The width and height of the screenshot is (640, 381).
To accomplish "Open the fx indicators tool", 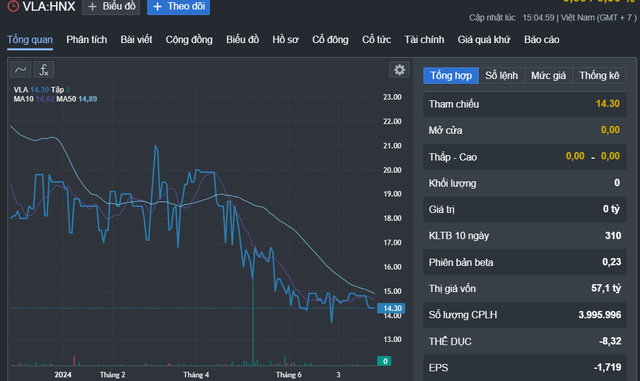I will [x=44, y=70].
